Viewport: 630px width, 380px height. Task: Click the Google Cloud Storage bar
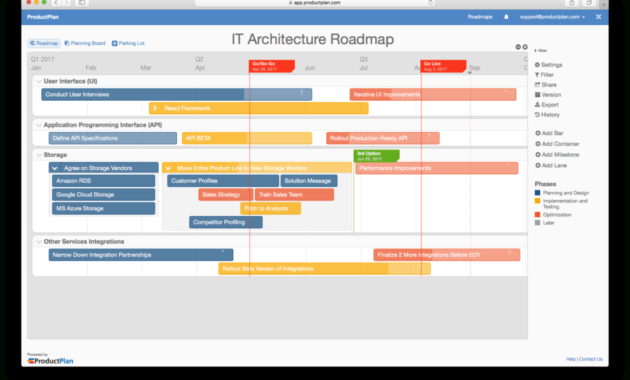coord(103,194)
